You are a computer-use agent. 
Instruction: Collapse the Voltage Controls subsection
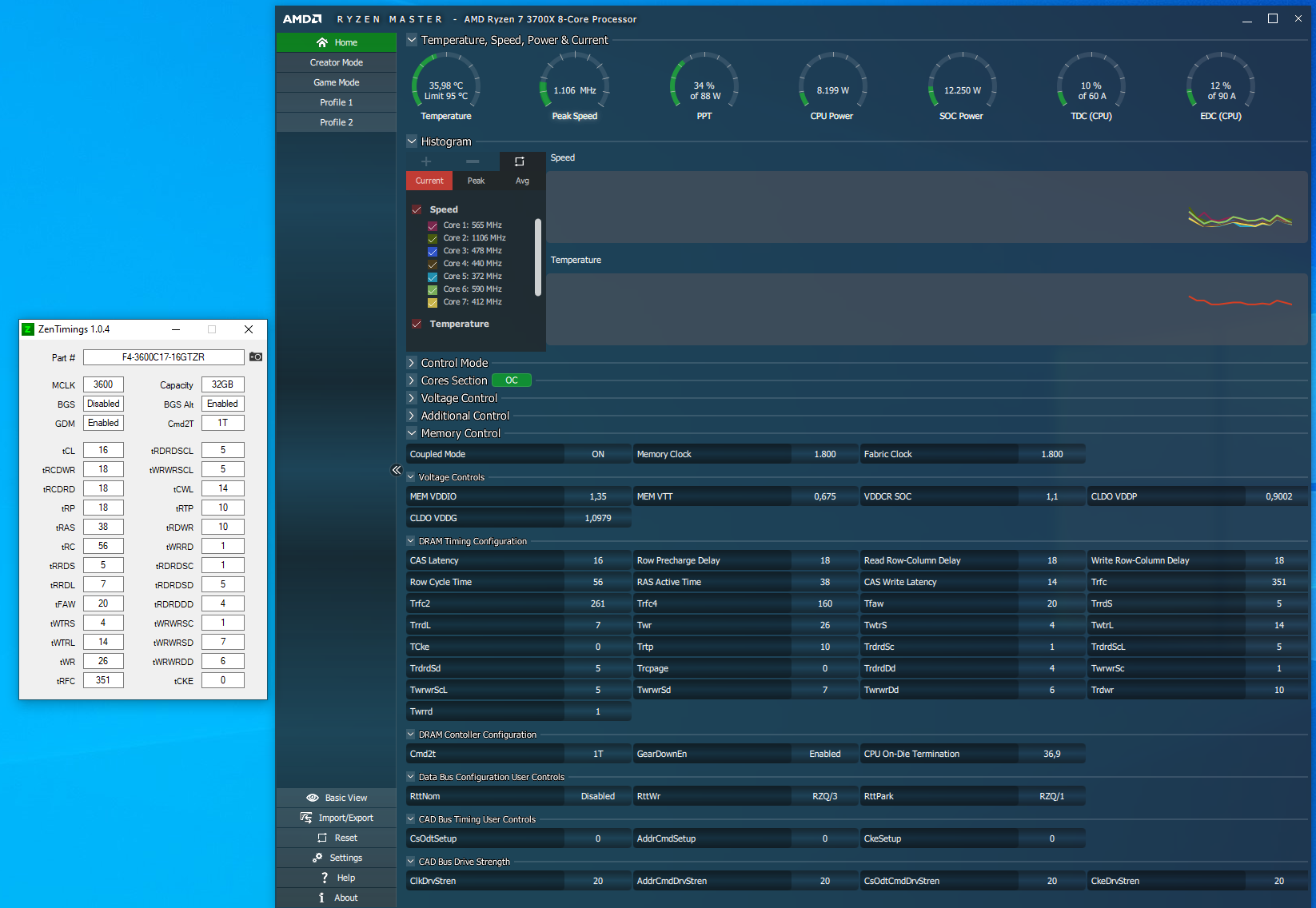[411, 477]
